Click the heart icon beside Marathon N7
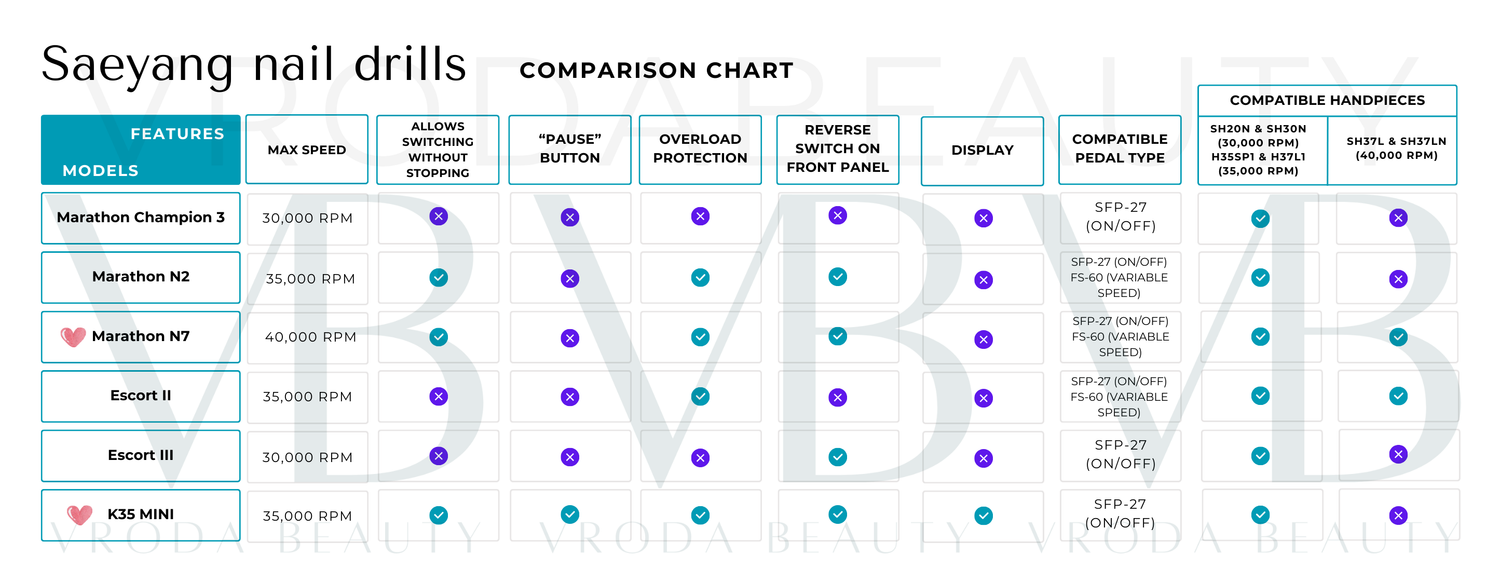 73,337
